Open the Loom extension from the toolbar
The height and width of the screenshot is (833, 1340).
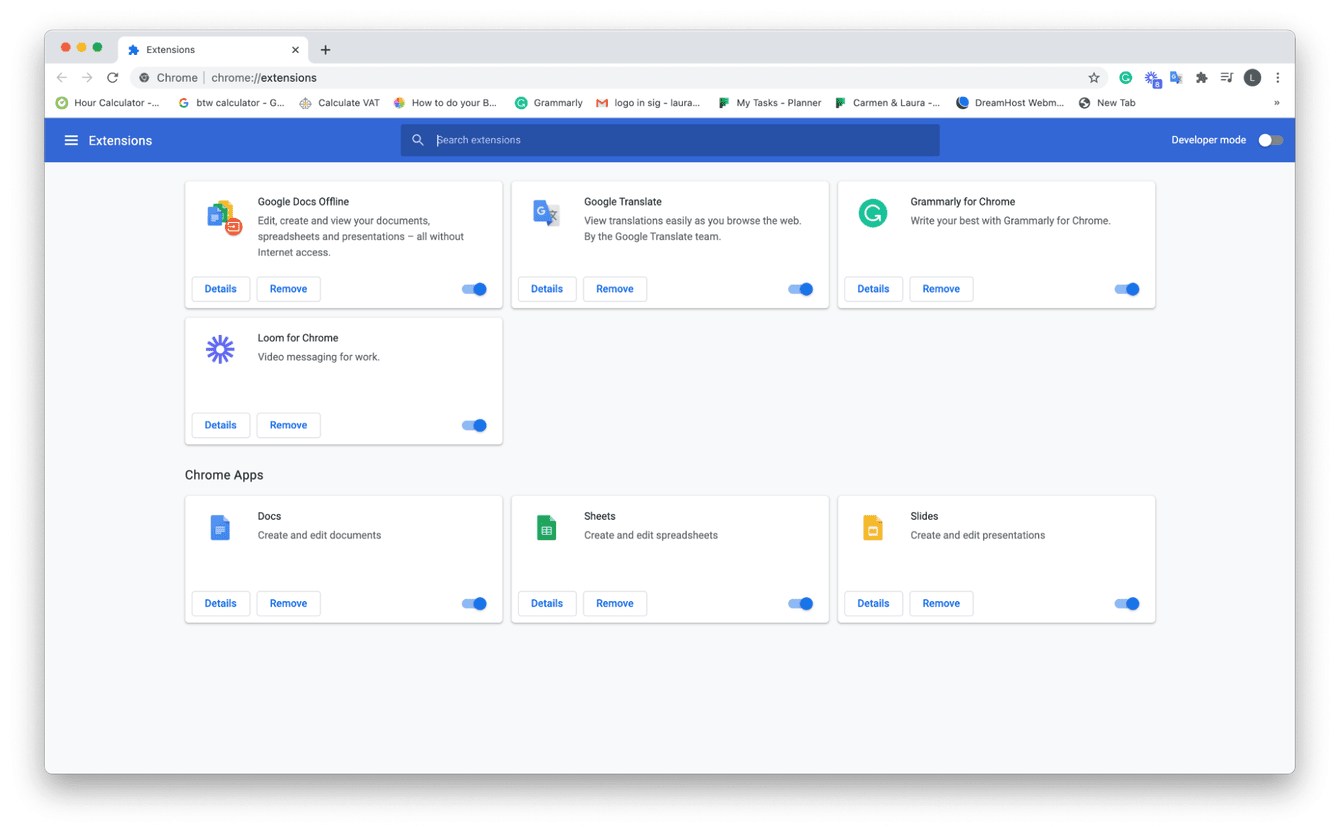click(1150, 77)
